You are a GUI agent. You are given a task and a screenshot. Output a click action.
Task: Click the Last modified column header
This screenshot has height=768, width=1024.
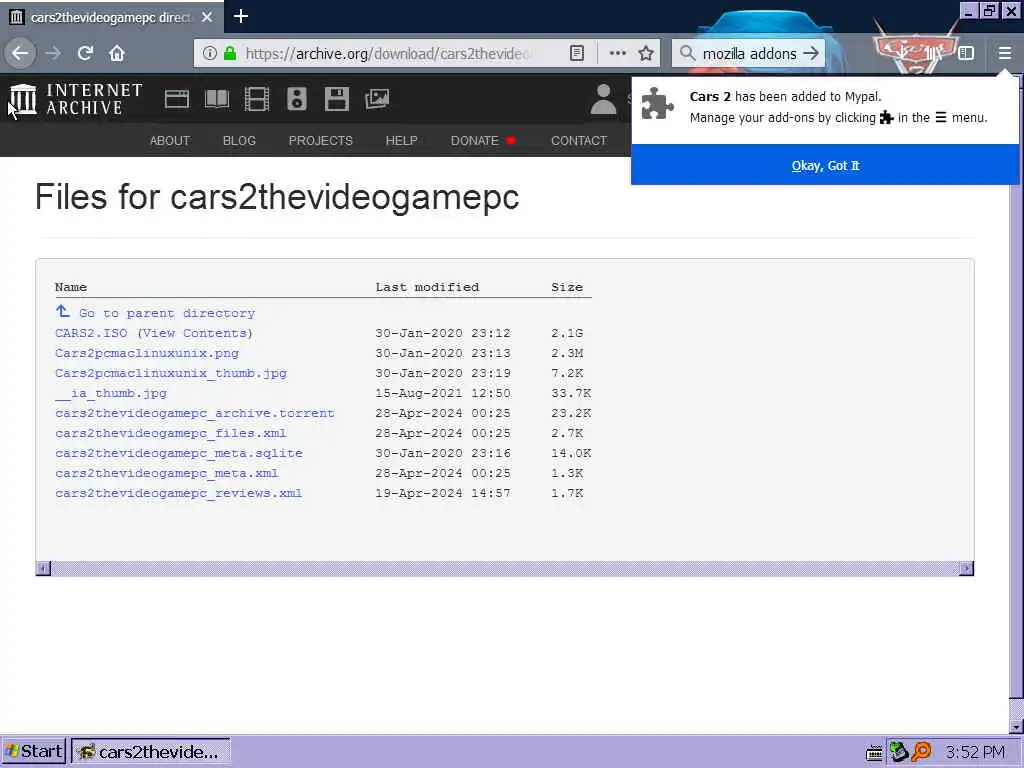[427, 287]
